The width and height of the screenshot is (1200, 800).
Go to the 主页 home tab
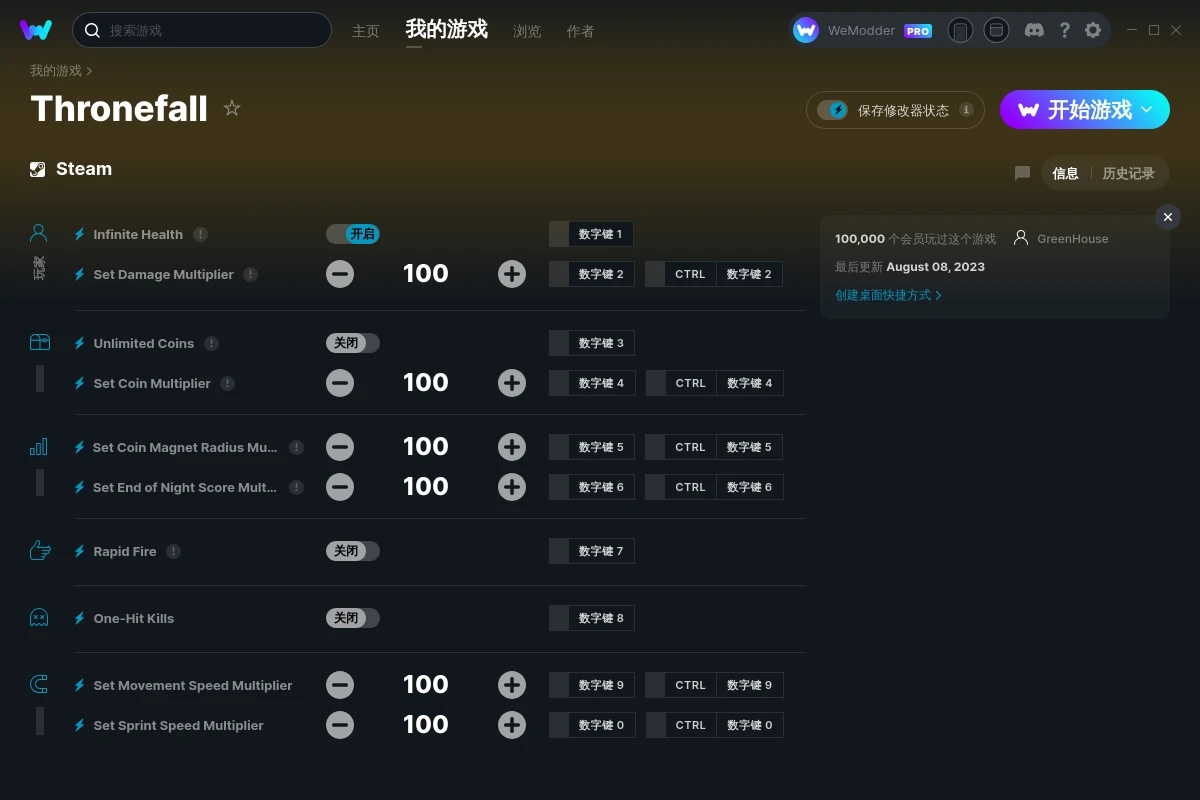366,31
